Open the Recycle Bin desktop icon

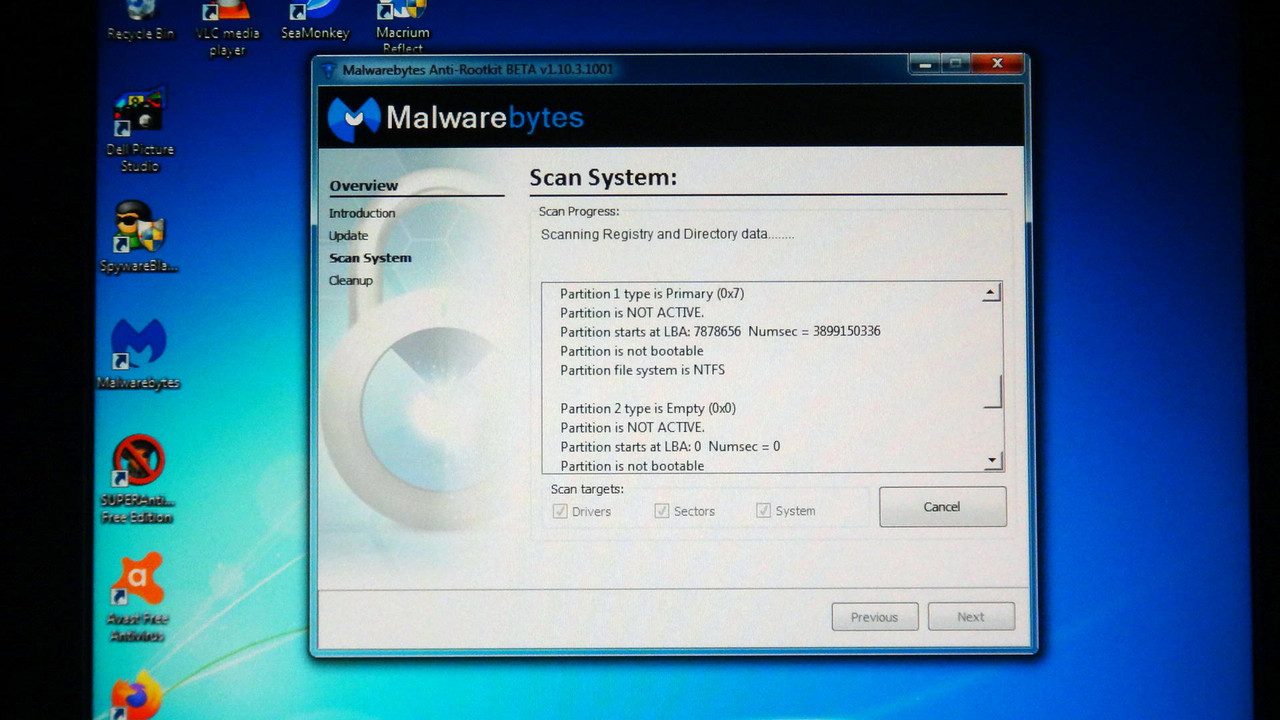pyautogui.click(x=140, y=20)
